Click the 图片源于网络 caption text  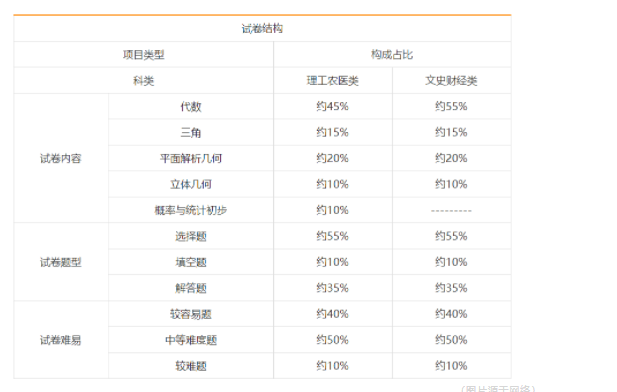point(498,388)
